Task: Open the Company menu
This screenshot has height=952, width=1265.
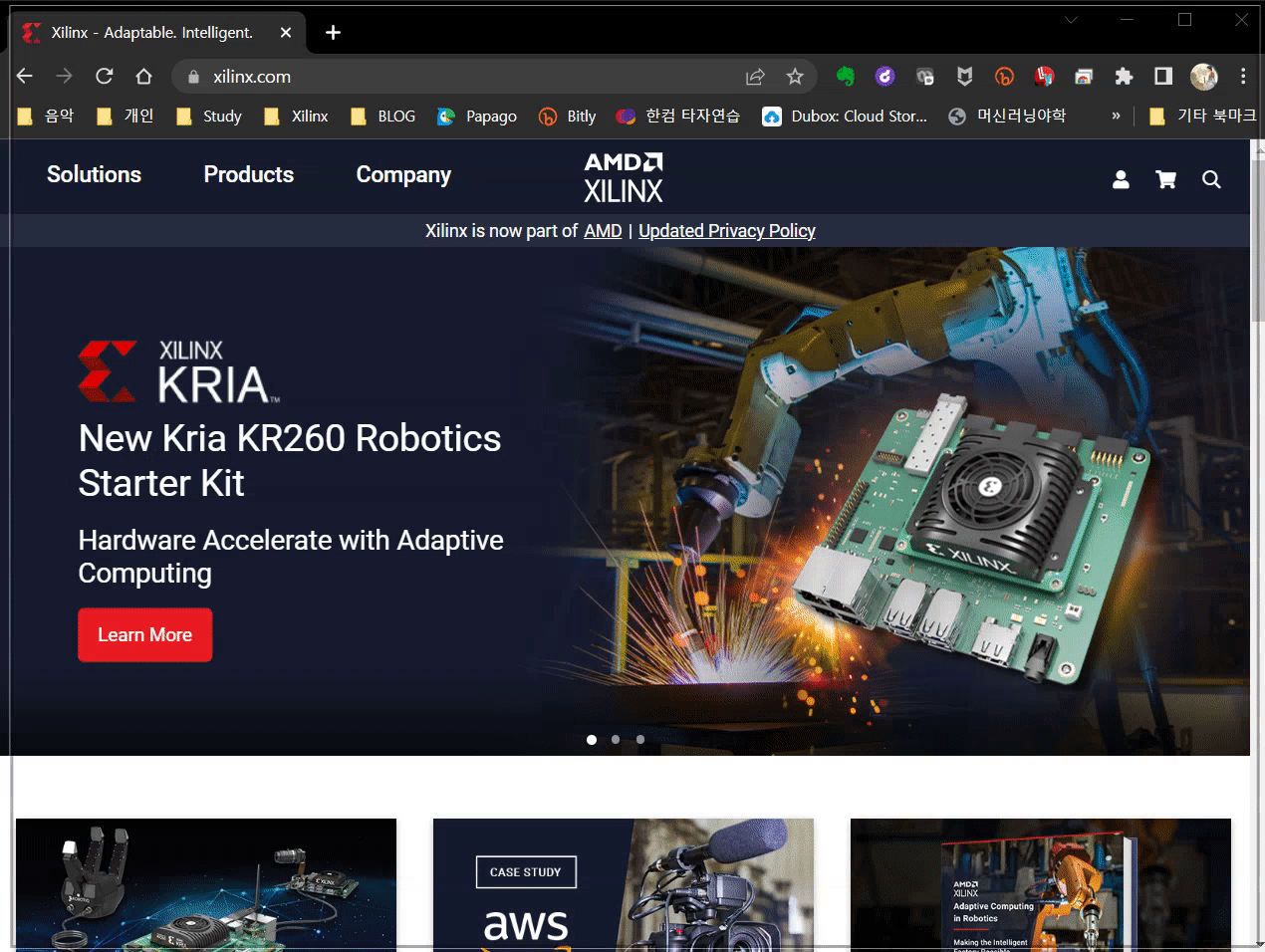Action: 403,175
